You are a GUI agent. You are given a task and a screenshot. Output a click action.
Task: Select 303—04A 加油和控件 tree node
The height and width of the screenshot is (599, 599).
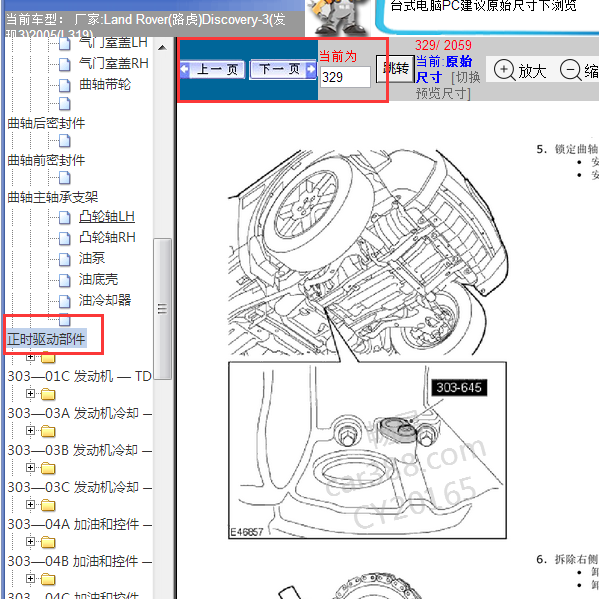79,525
